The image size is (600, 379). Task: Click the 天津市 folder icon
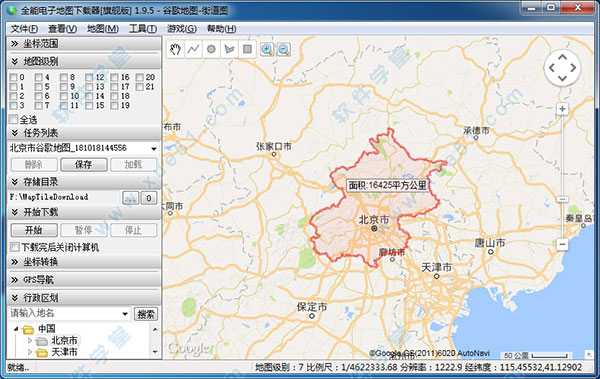click(x=42, y=353)
